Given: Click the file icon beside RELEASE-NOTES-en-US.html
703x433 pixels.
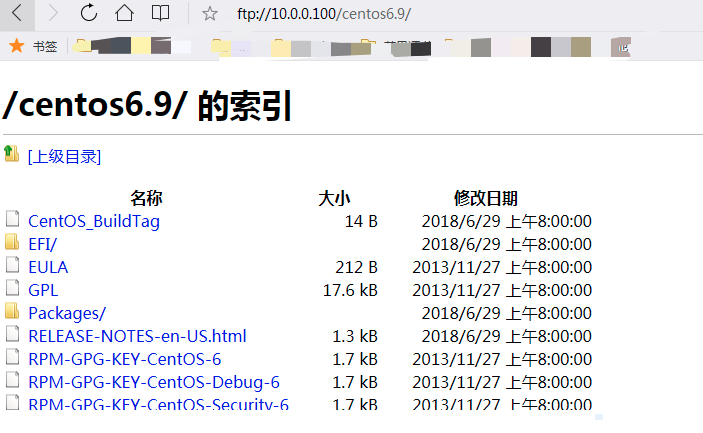Looking at the screenshot, I should point(12,333).
